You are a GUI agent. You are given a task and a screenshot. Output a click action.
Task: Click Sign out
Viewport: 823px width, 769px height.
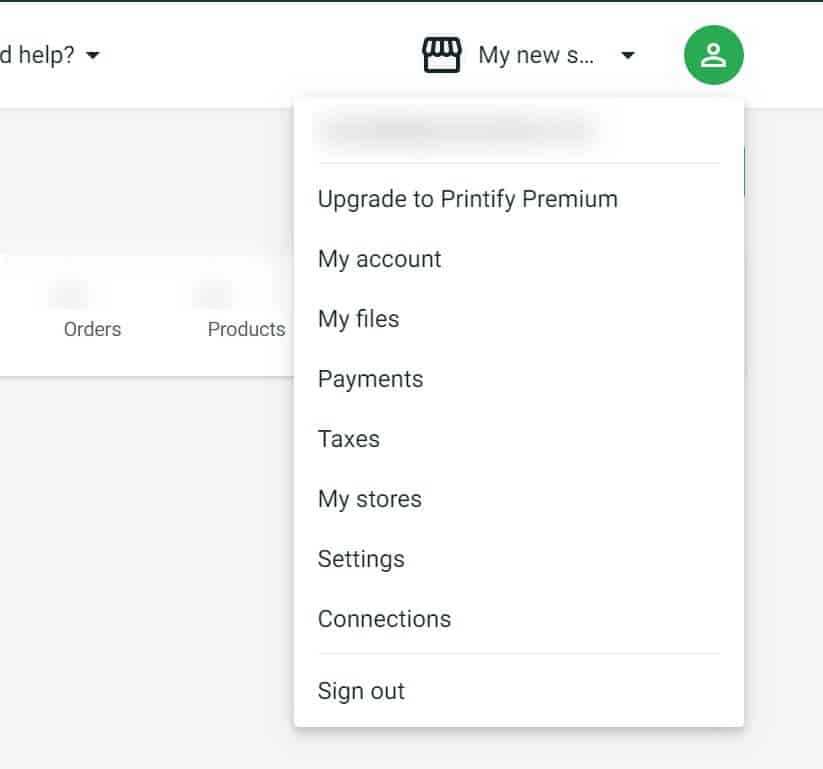(361, 691)
